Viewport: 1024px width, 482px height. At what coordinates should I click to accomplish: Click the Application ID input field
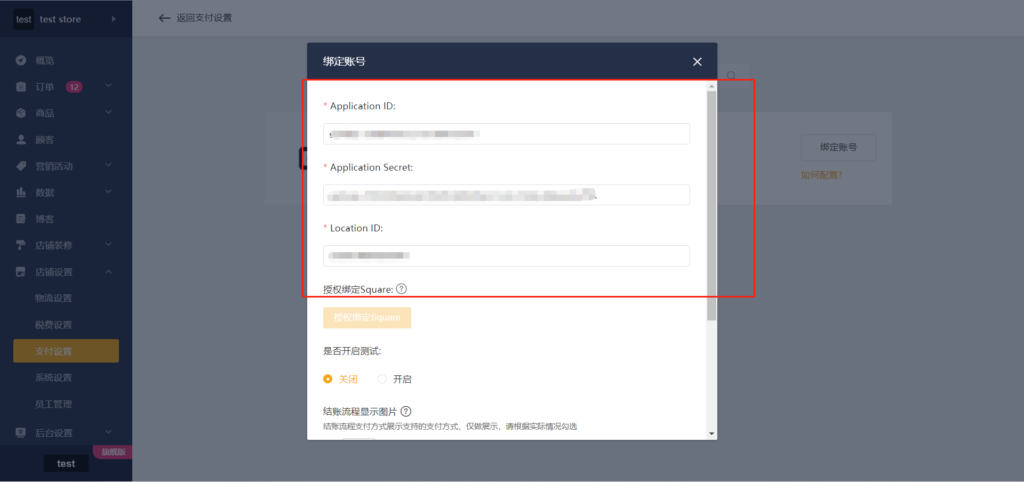point(506,133)
